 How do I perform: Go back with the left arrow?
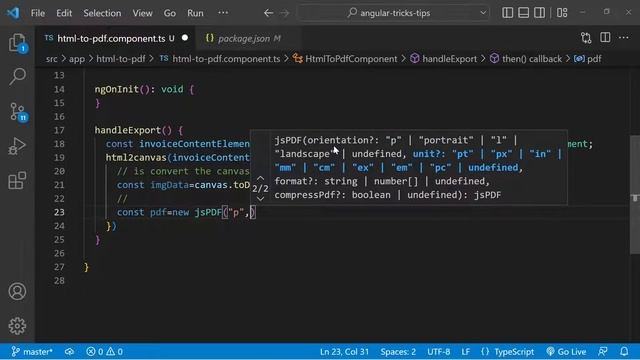coord(268,13)
